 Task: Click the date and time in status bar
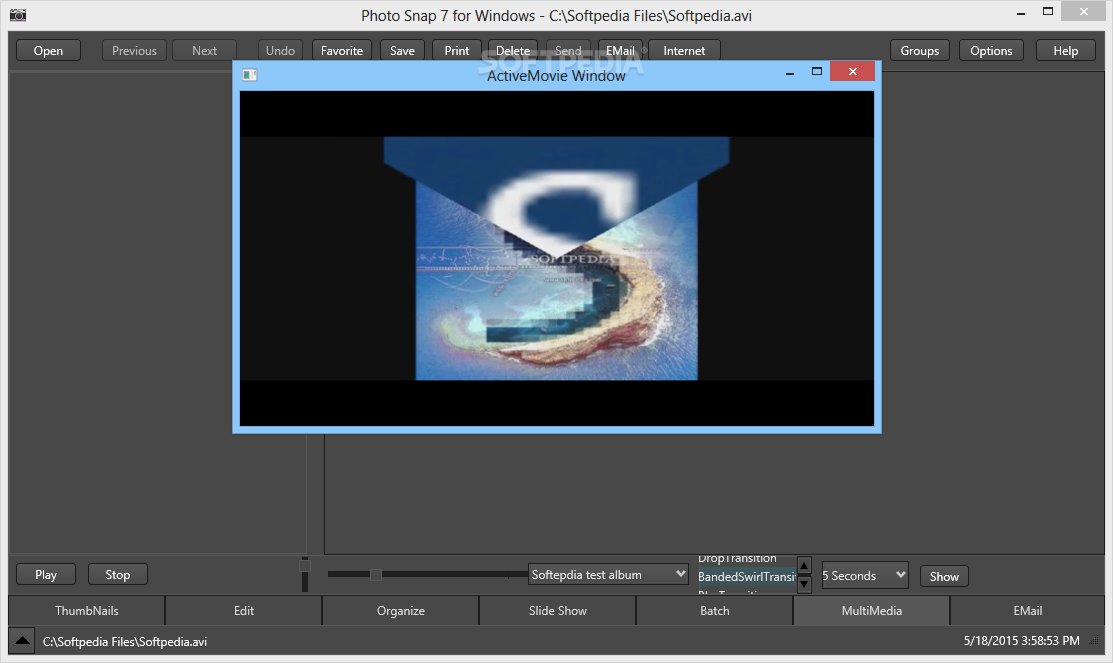click(x=1021, y=641)
